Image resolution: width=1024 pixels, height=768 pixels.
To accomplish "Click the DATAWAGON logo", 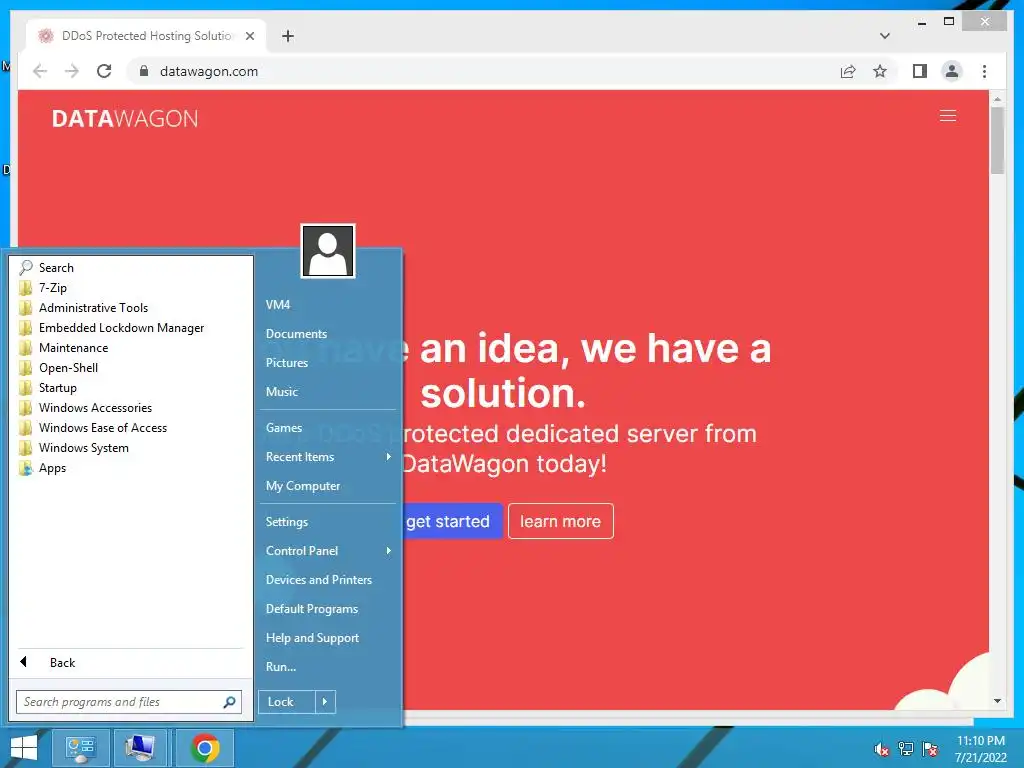I will (125, 119).
